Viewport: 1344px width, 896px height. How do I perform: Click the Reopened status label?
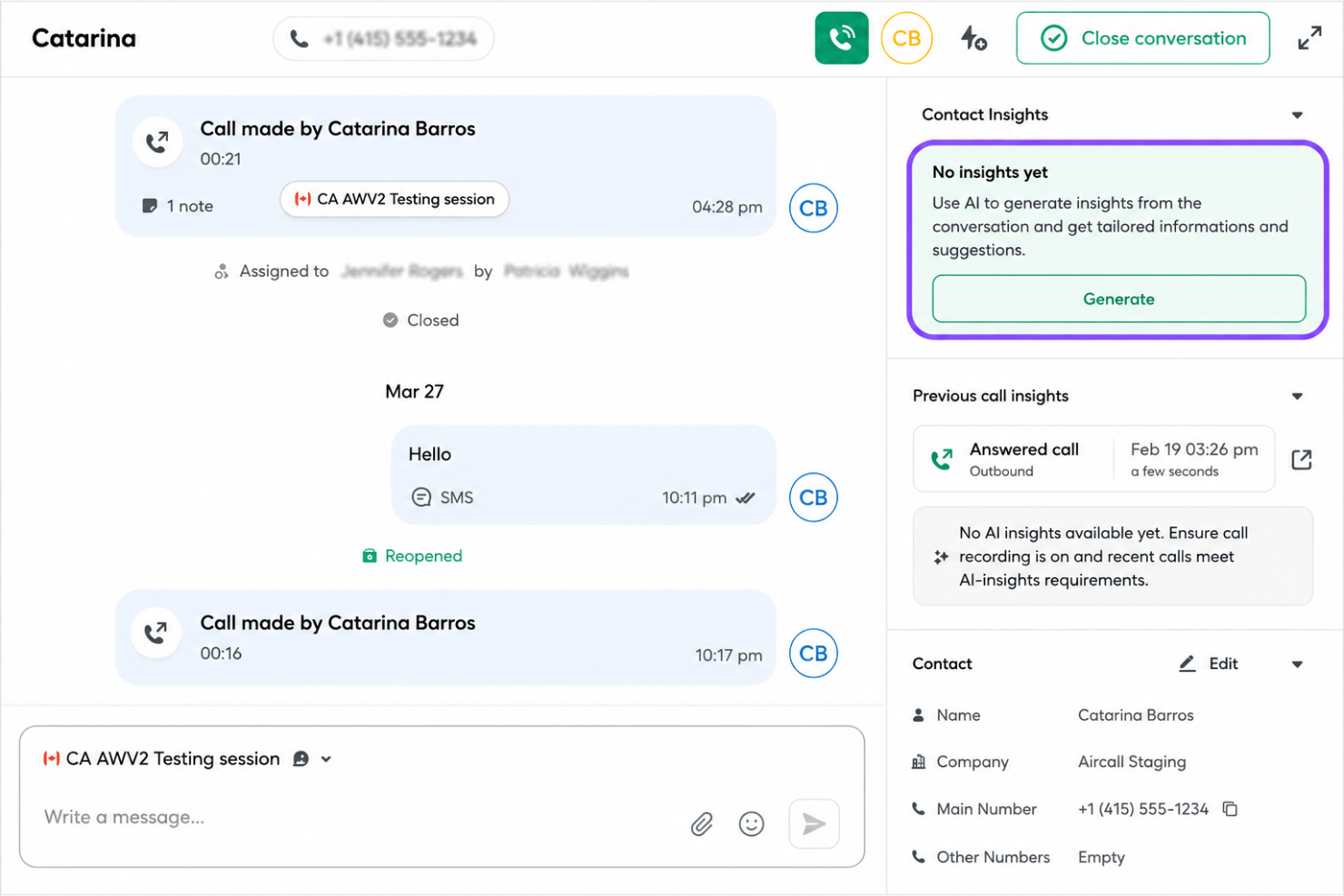[412, 556]
